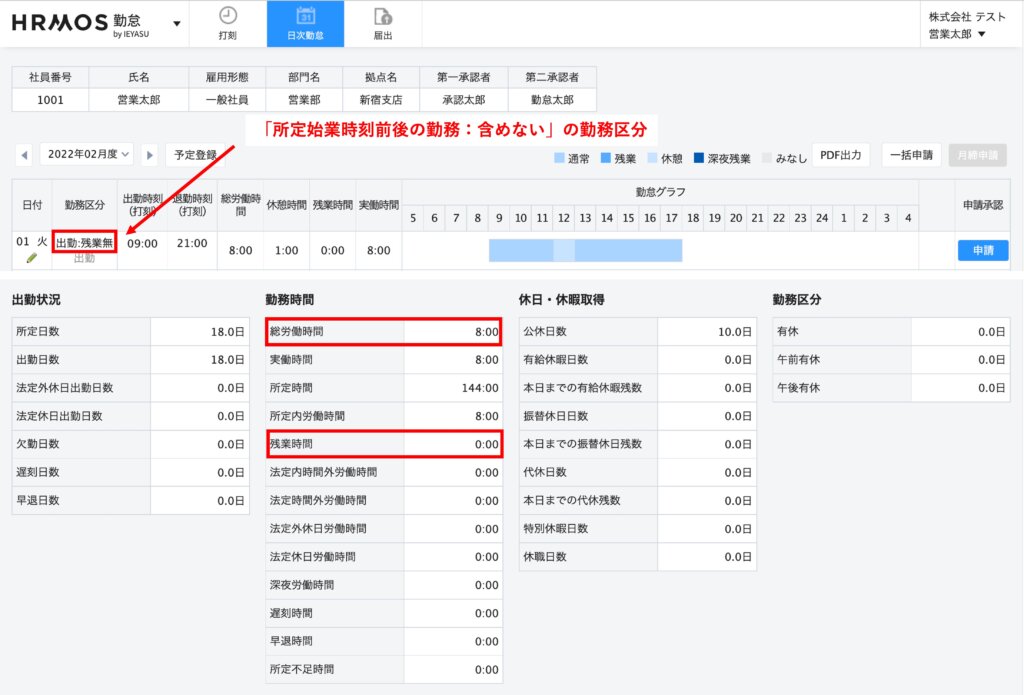
Task: Click the HRMOS 勤怠 logo
Action: pos(76,23)
